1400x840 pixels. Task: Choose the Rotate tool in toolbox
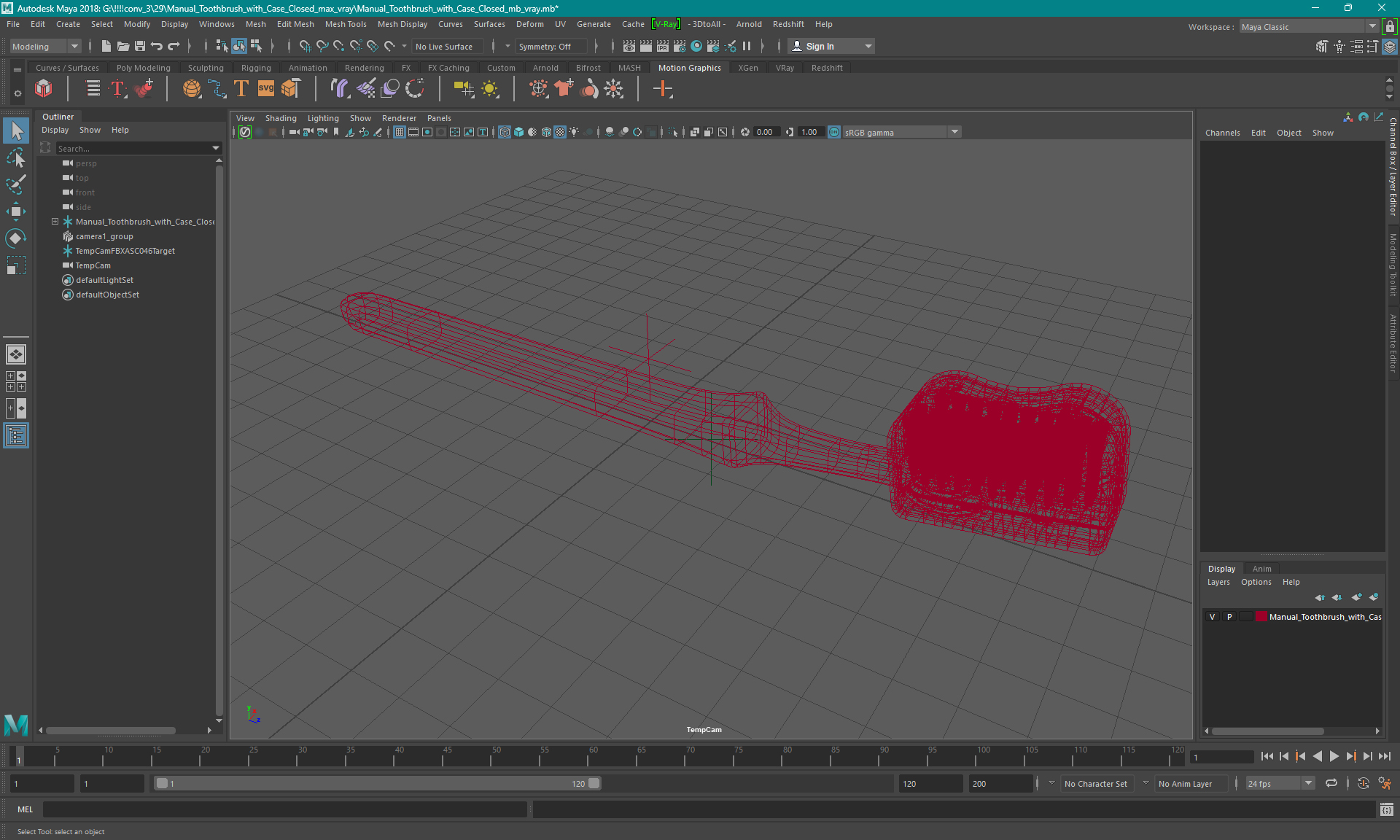pyautogui.click(x=16, y=238)
